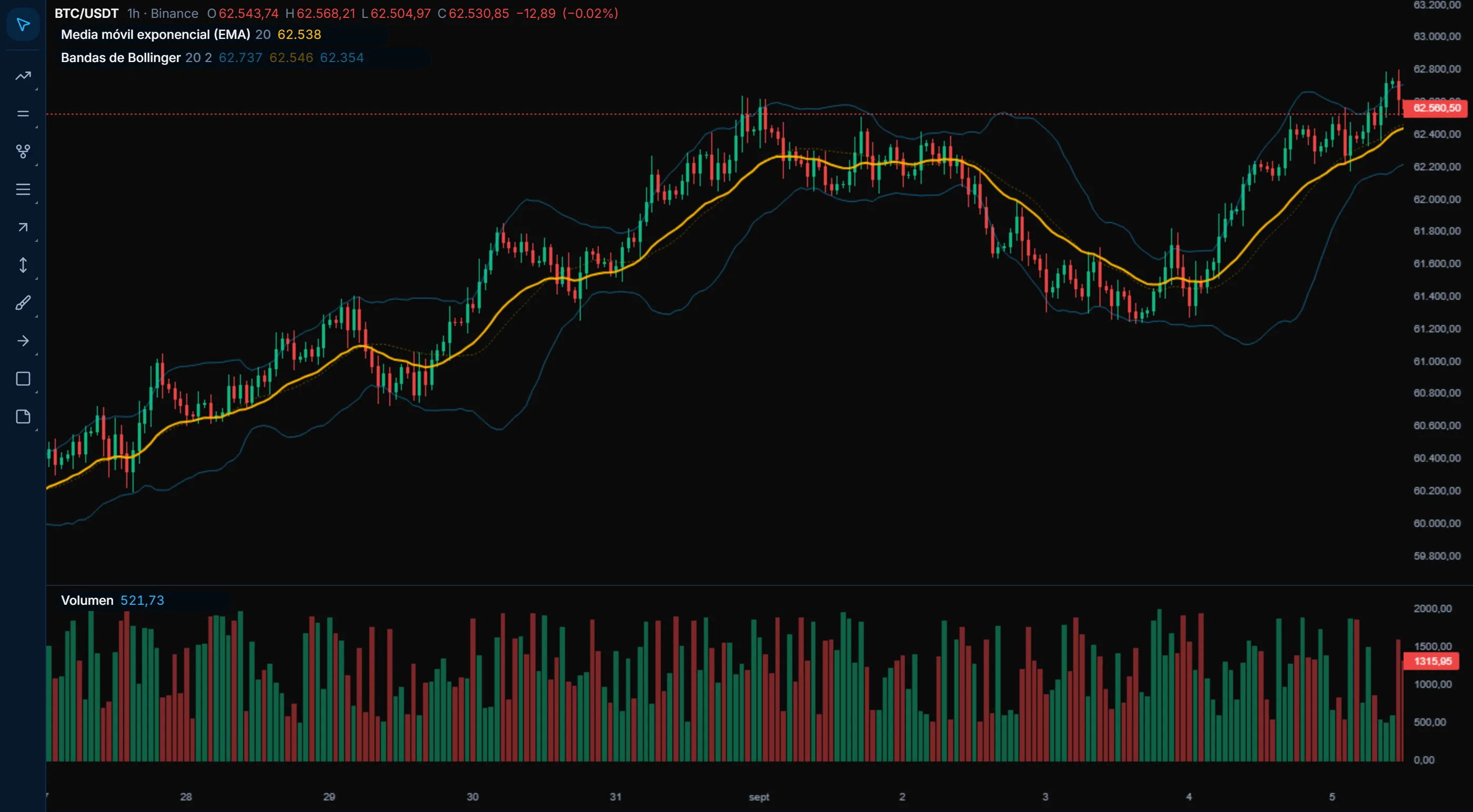Click the volume value tag 1315,95
This screenshot has height=812, width=1473.
(1432, 661)
